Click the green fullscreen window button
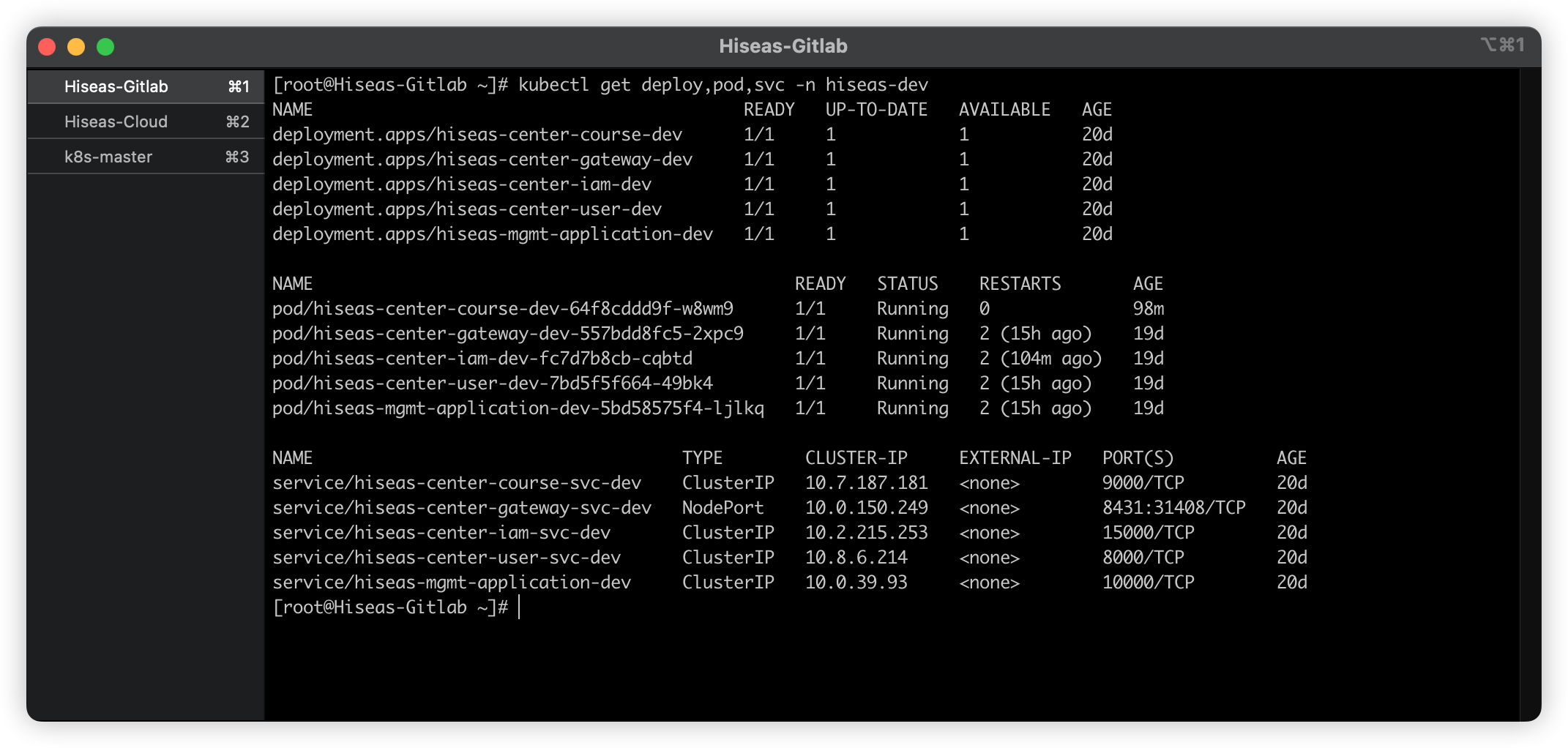The width and height of the screenshot is (1568, 748). tap(105, 47)
